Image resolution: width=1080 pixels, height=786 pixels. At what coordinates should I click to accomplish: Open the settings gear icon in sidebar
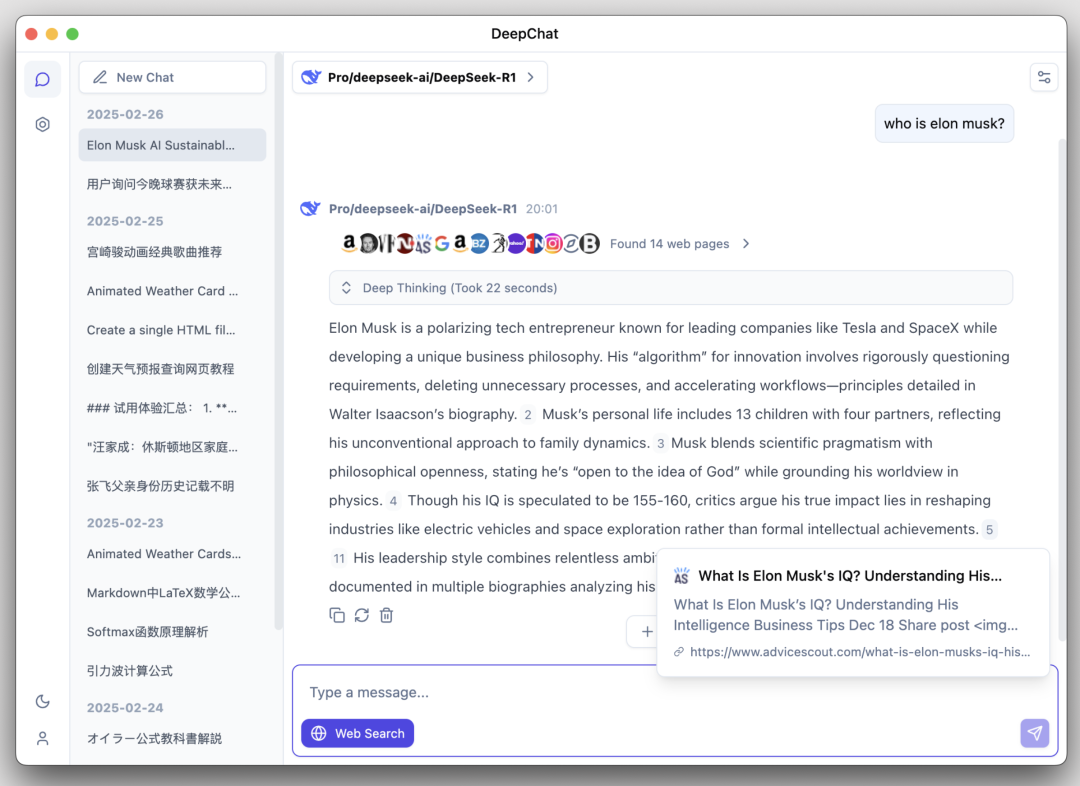tap(42, 124)
